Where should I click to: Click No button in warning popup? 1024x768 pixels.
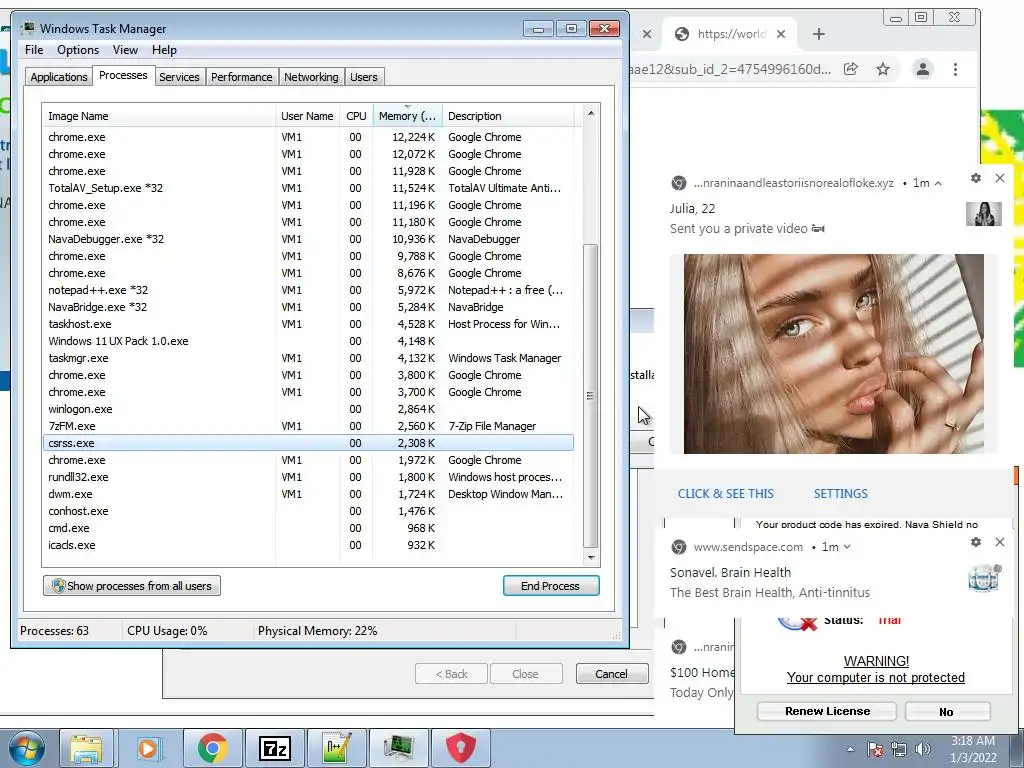pyautogui.click(x=947, y=711)
